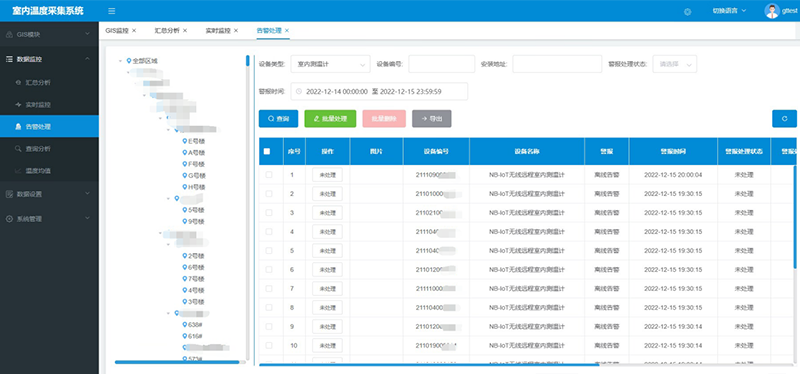Click the clock icon in alarm time field
Screen dimensions: 800x374
tap(299, 92)
